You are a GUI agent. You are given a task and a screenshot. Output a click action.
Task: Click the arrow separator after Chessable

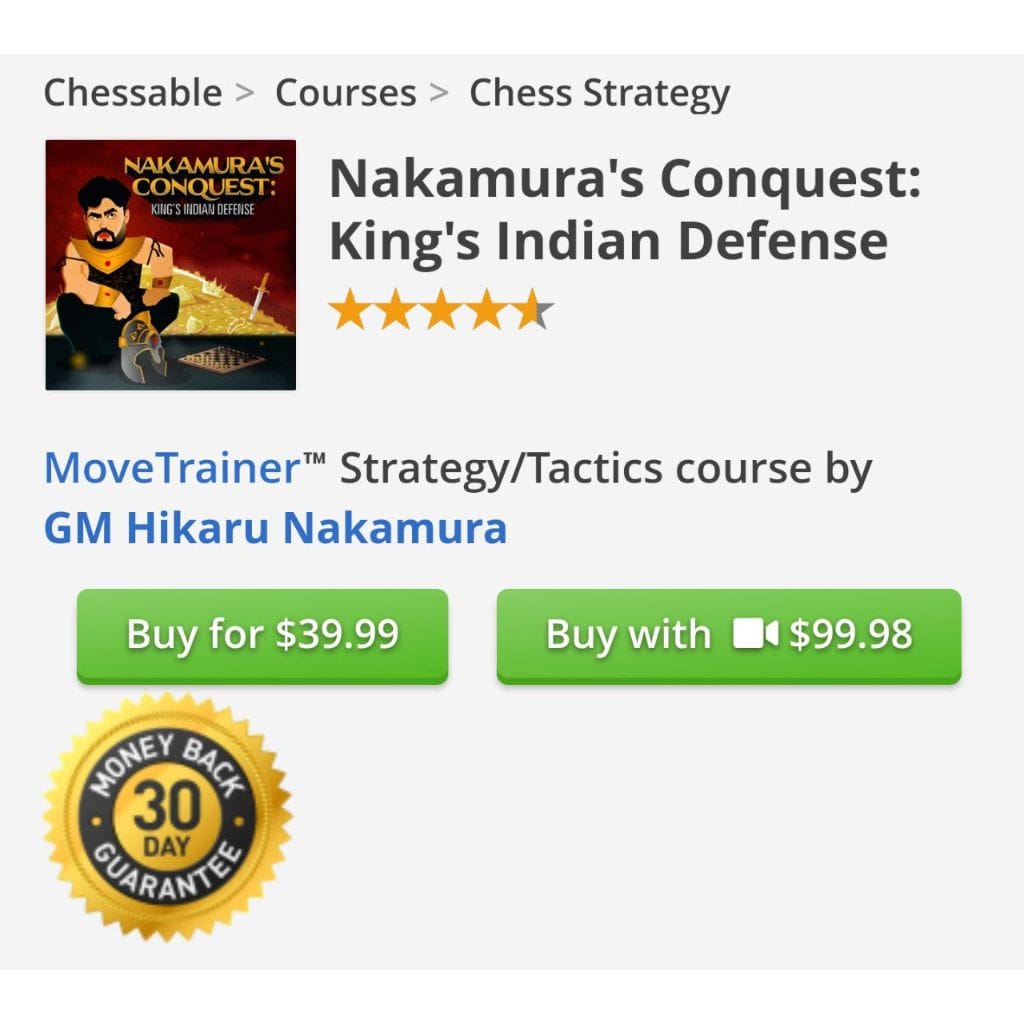tap(245, 94)
